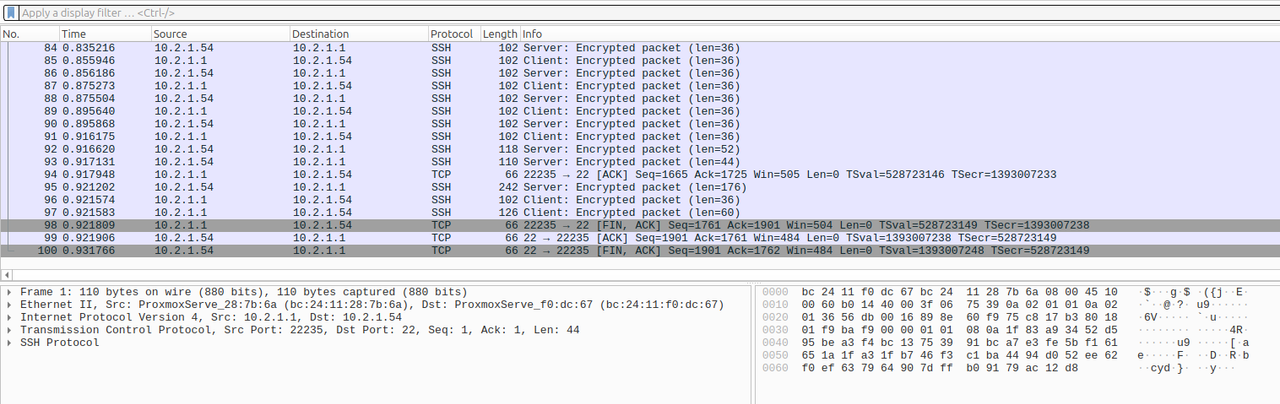
Task: Click into the display filter input field
Action: tap(648, 13)
